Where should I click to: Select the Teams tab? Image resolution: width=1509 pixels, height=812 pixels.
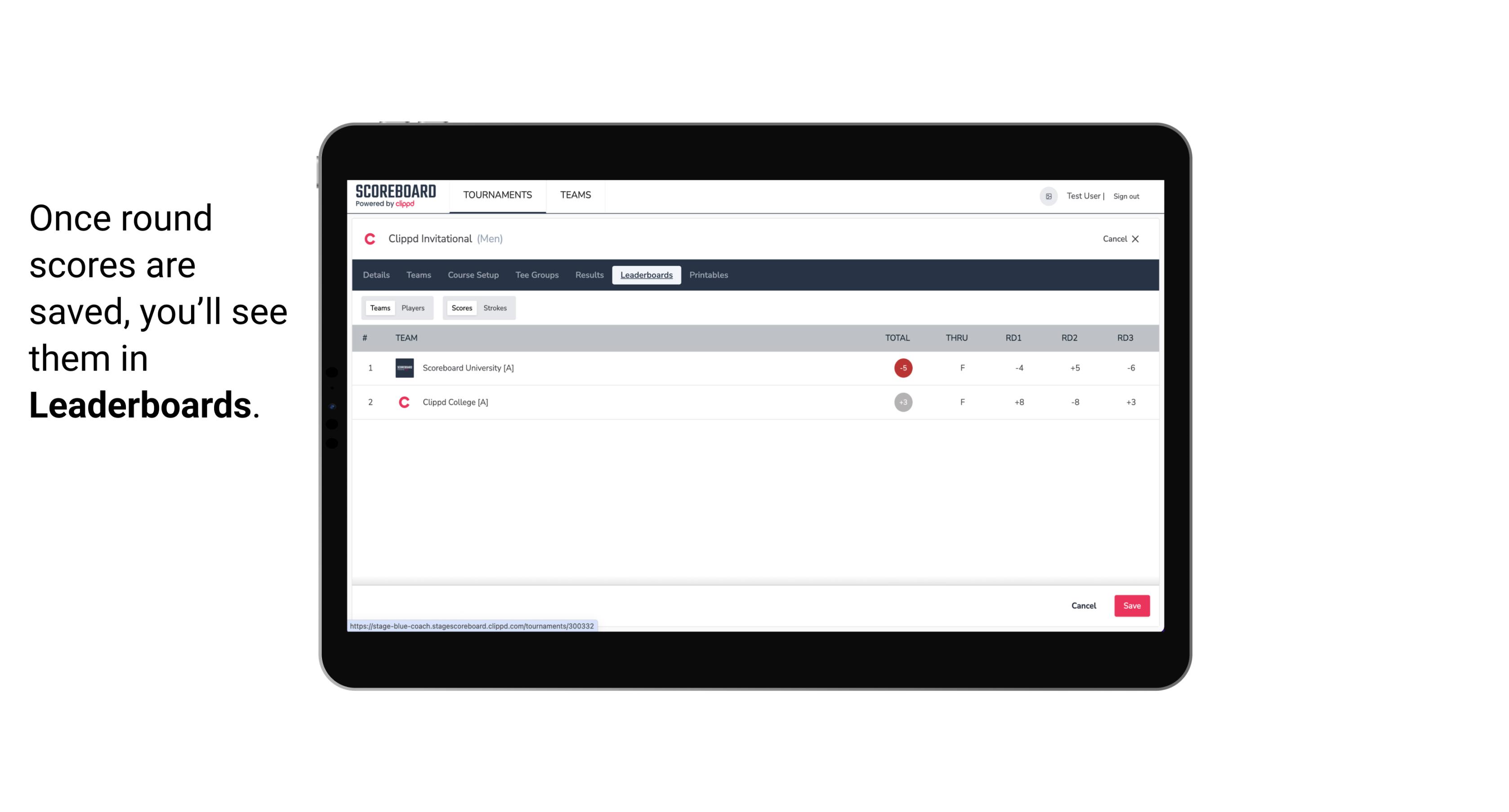pyautogui.click(x=378, y=307)
